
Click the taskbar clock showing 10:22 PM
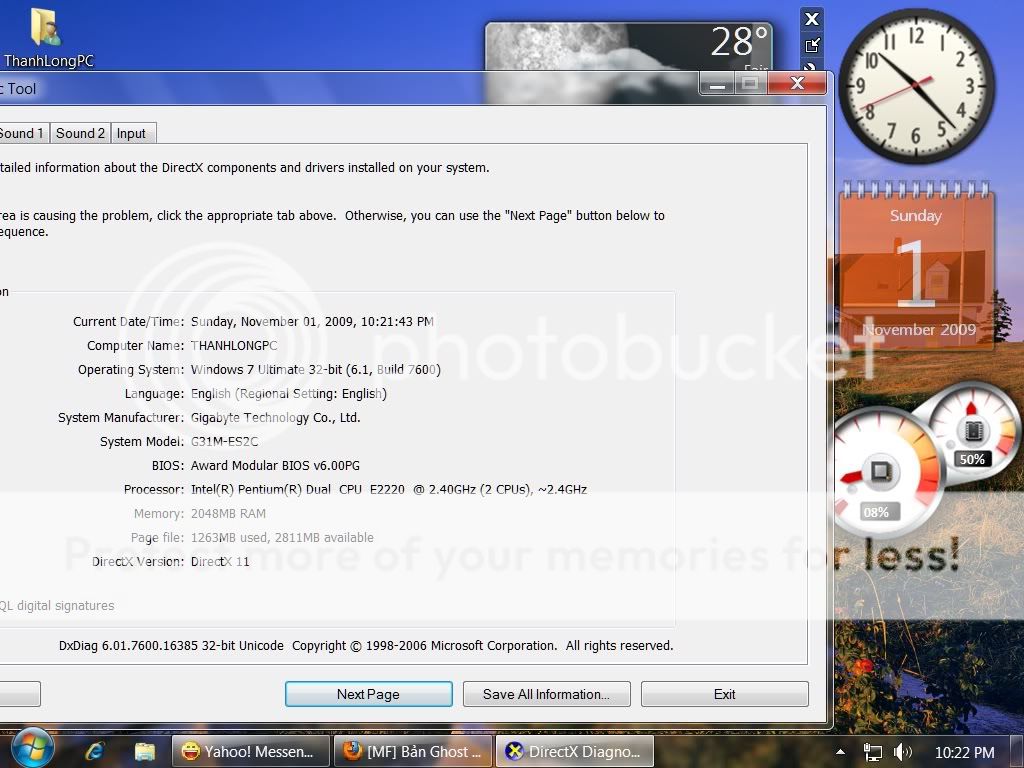964,752
